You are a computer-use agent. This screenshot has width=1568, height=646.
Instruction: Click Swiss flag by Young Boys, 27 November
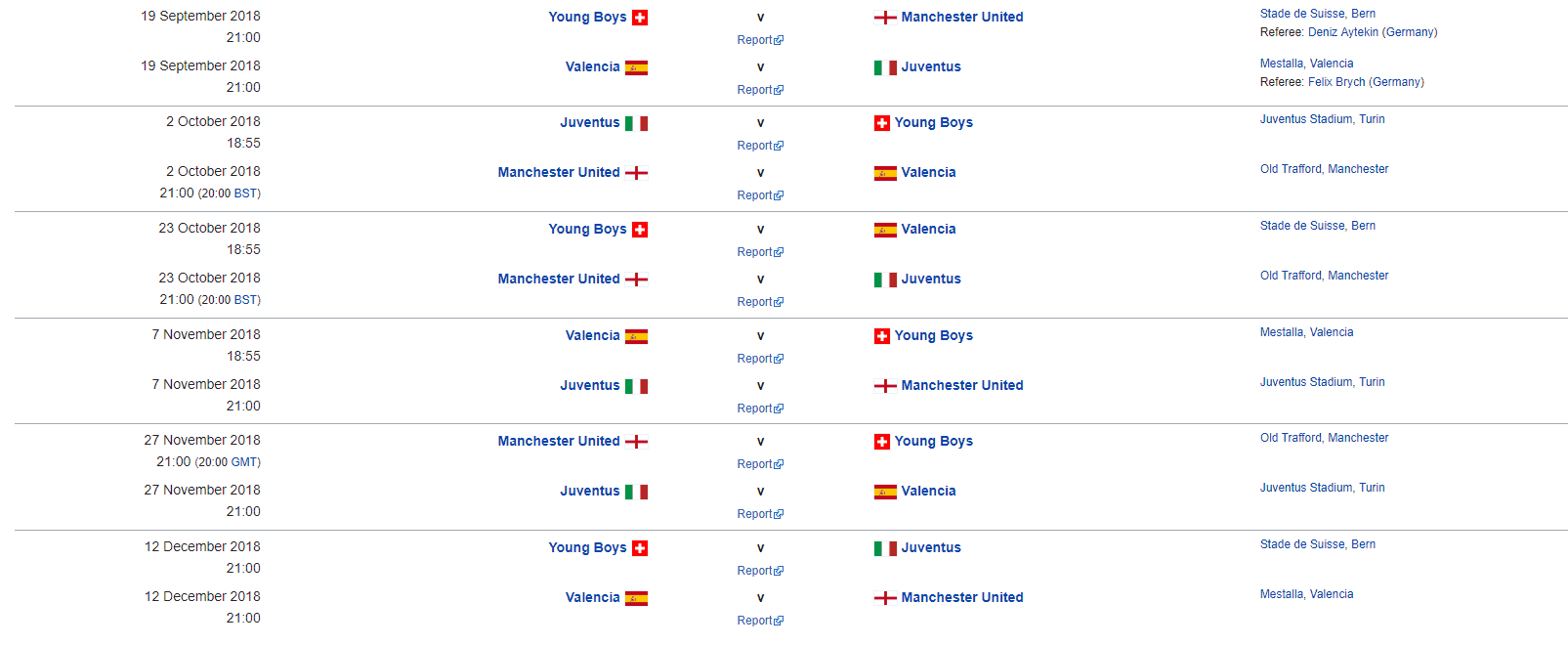tap(882, 442)
